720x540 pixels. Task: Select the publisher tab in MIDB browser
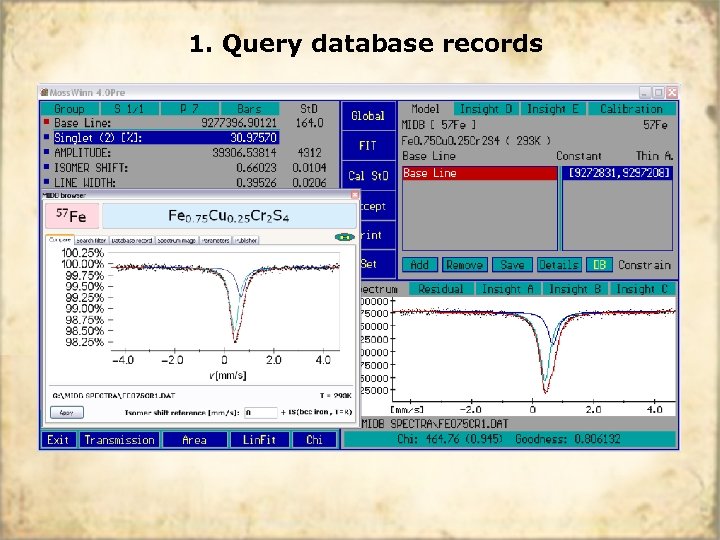[x=246, y=240]
